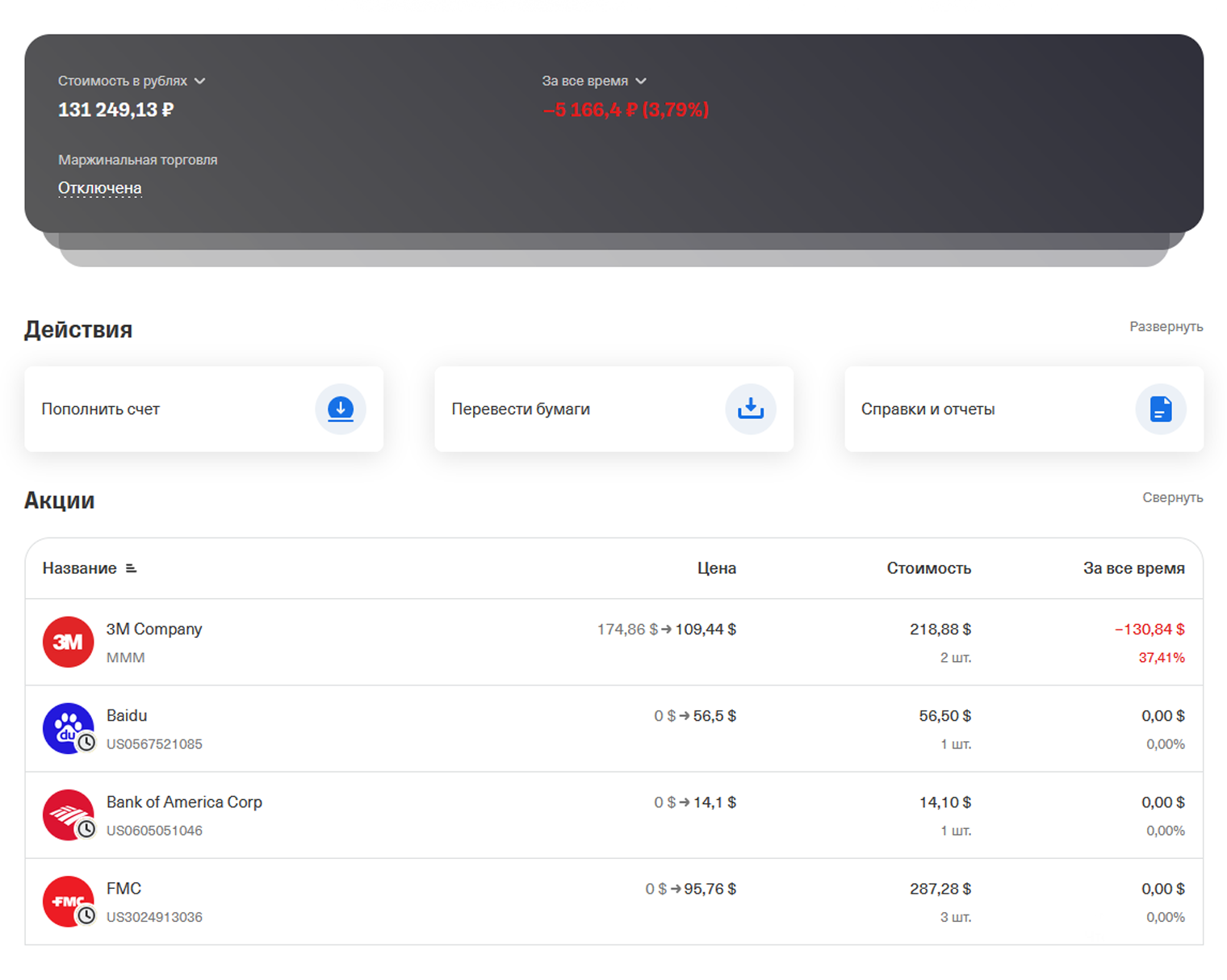
Task: Expand the Действия section via Развернуть
Action: (x=1166, y=326)
